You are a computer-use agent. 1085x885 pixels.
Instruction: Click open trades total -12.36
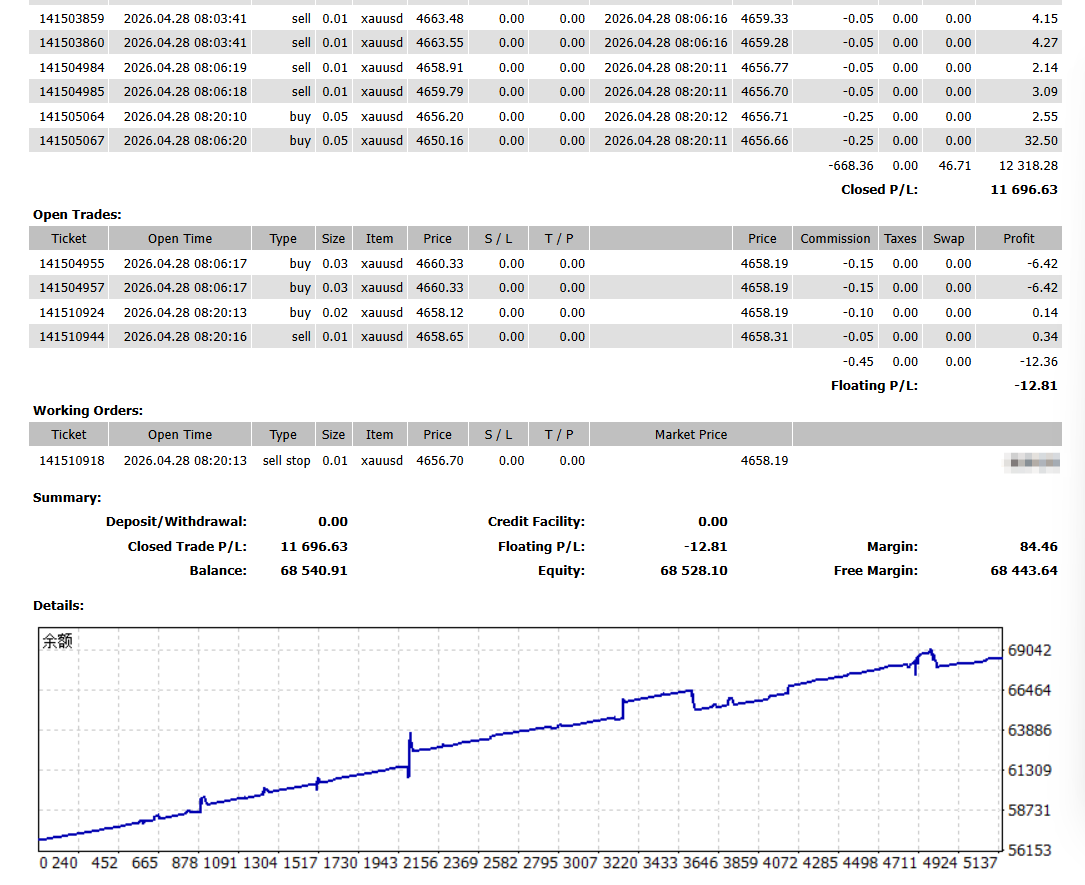(x=1038, y=362)
